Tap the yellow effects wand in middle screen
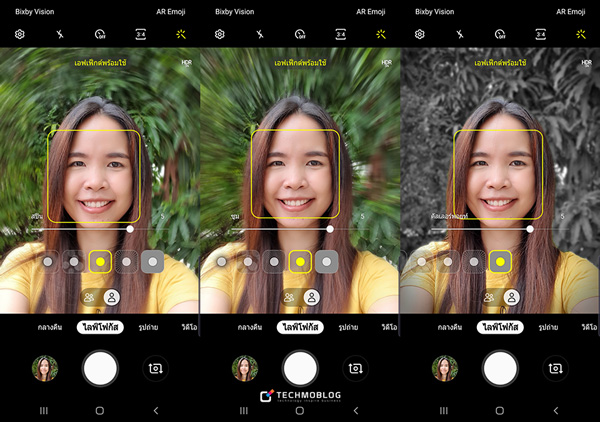Viewport: 600px width, 422px height. click(x=380, y=34)
